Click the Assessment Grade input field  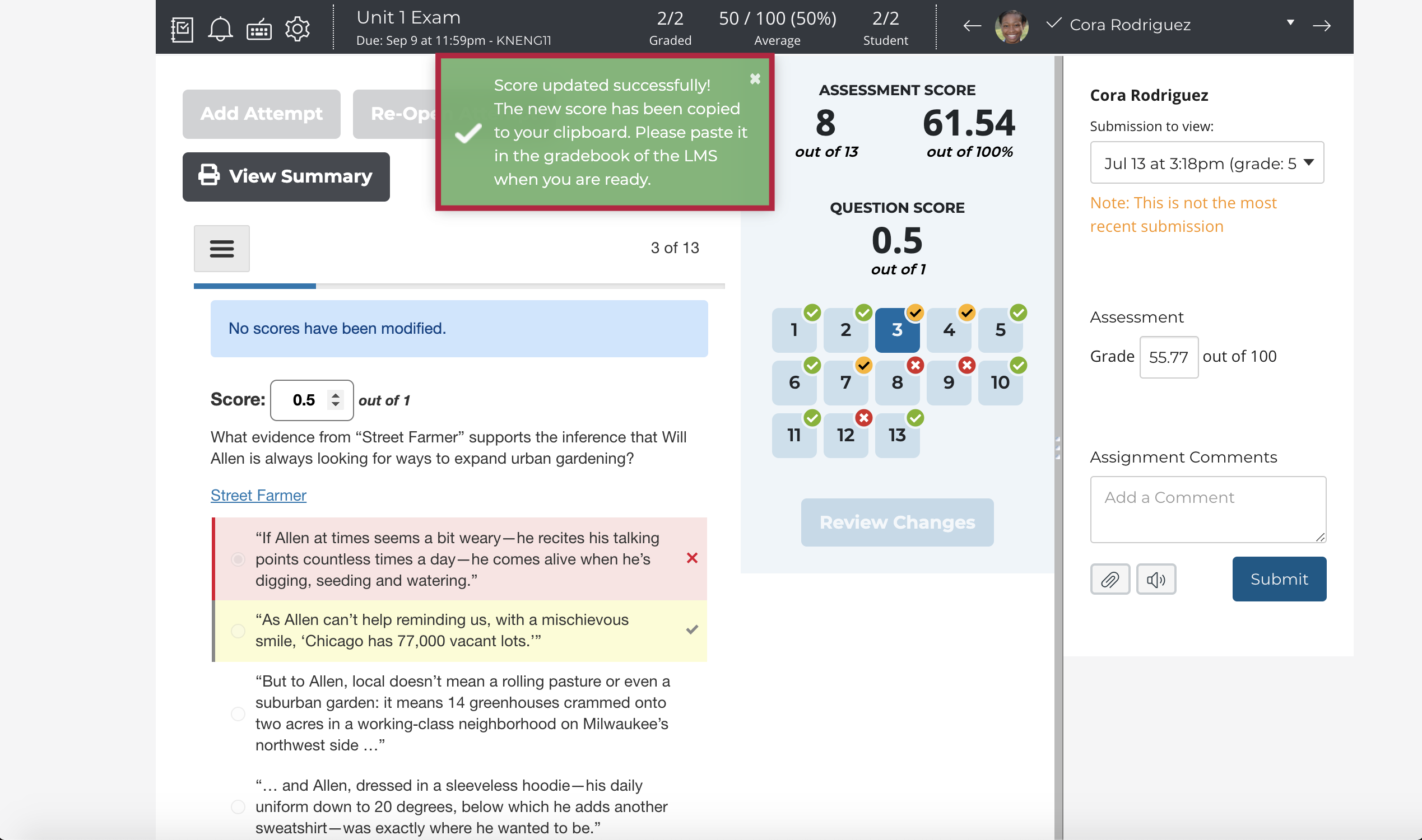click(x=1168, y=357)
